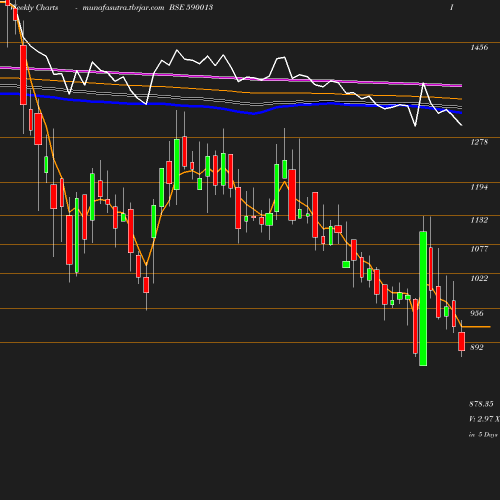Click the 878.35 closing price value

click(x=481, y=404)
